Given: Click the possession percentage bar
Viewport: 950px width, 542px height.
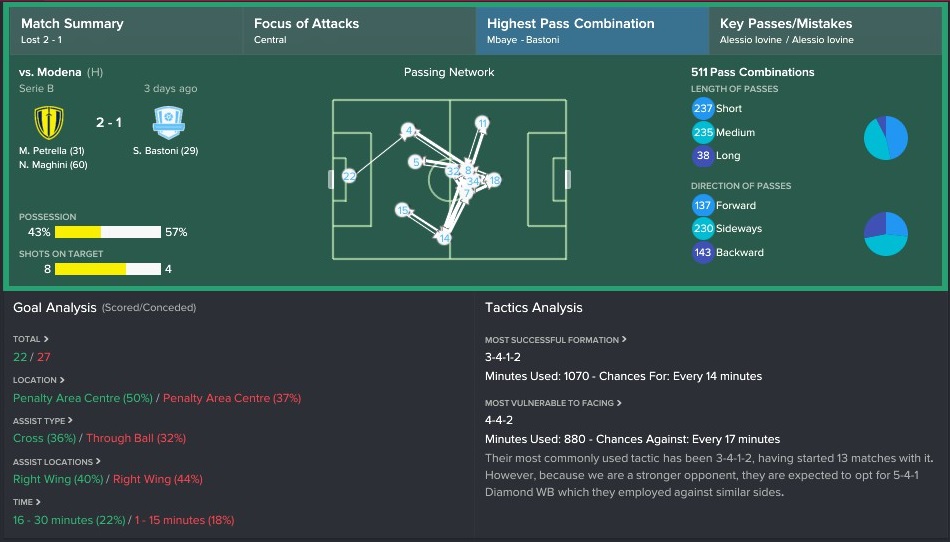Looking at the screenshot, I should (x=108, y=232).
